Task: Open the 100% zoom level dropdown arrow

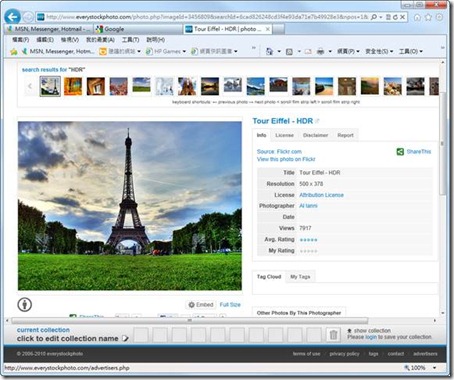Action: tap(435, 368)
